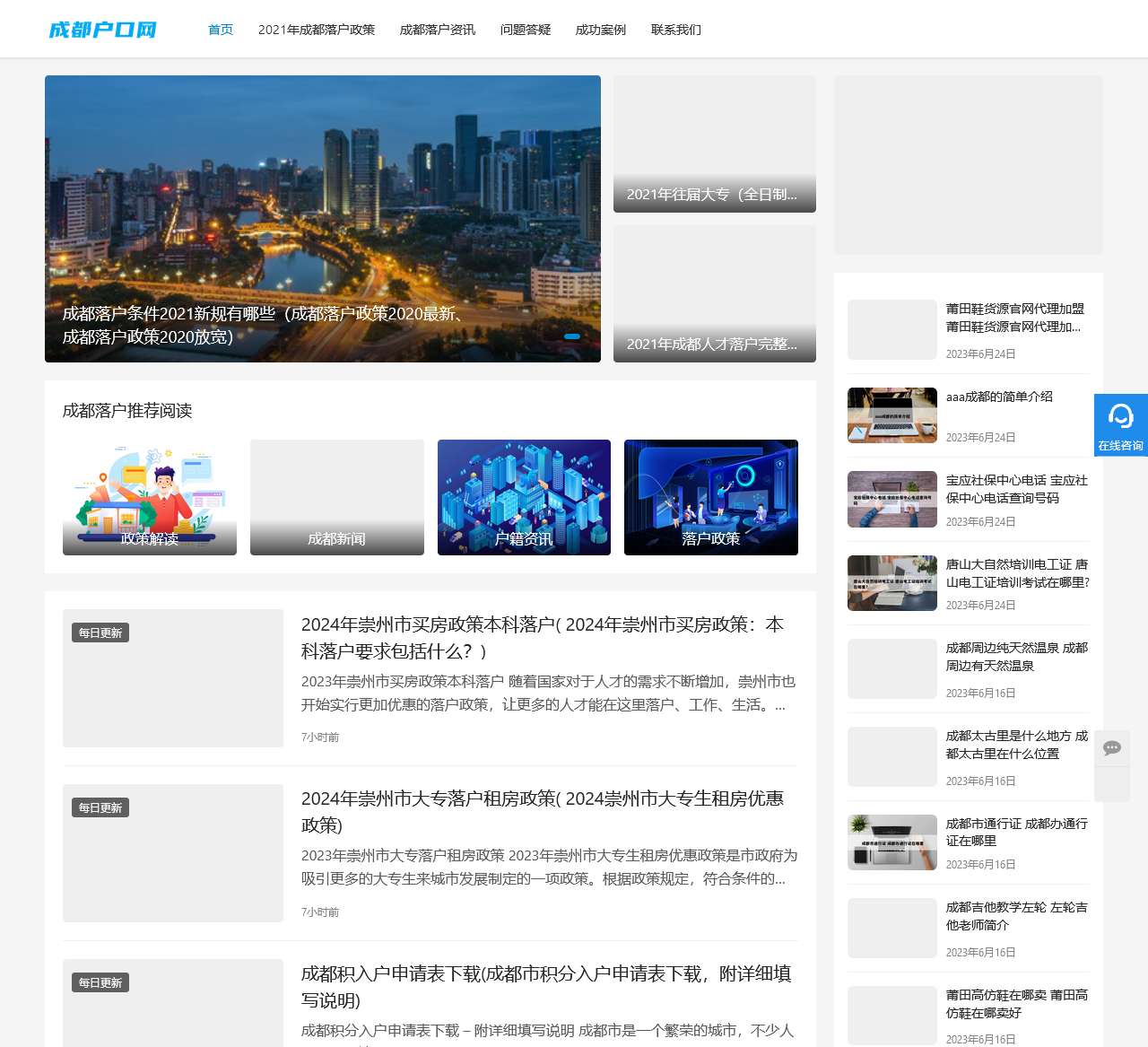The height and width of the screenshot is (1047, 1148).
Task: Open the 2021年往届大专 featured article
Action: [x=713, y=194]
